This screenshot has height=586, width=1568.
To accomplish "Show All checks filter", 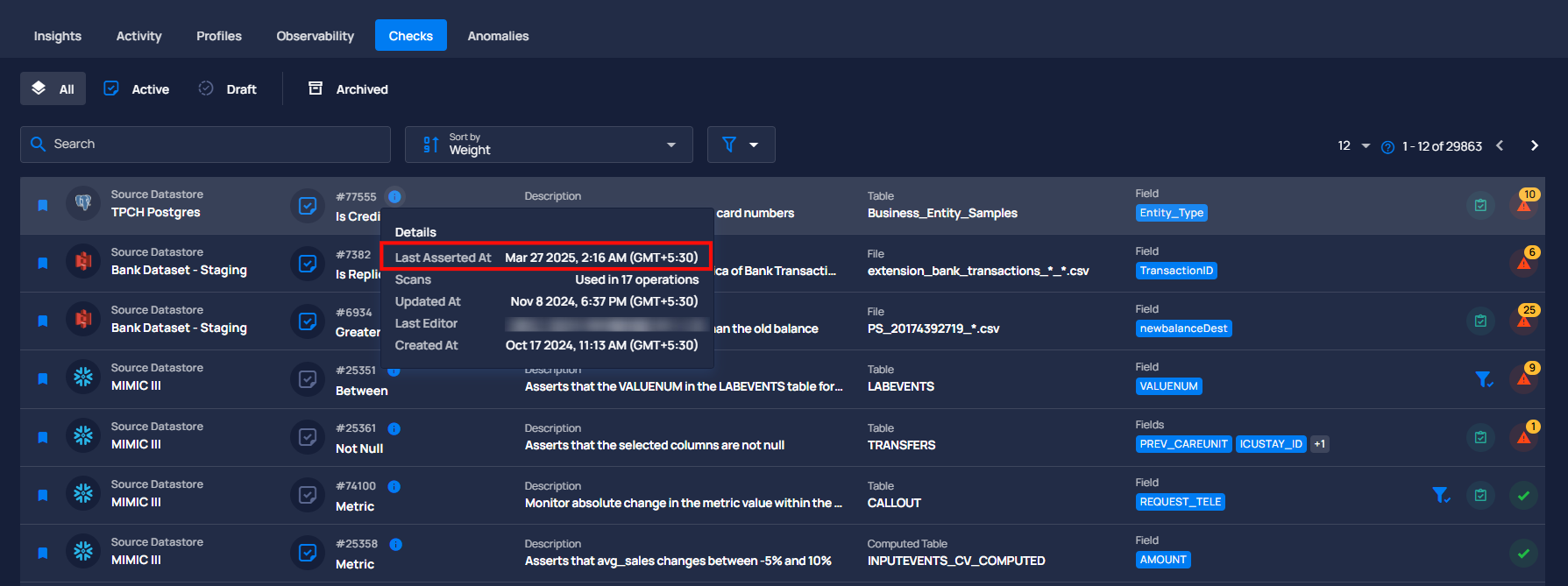I will tap(53, 88).
